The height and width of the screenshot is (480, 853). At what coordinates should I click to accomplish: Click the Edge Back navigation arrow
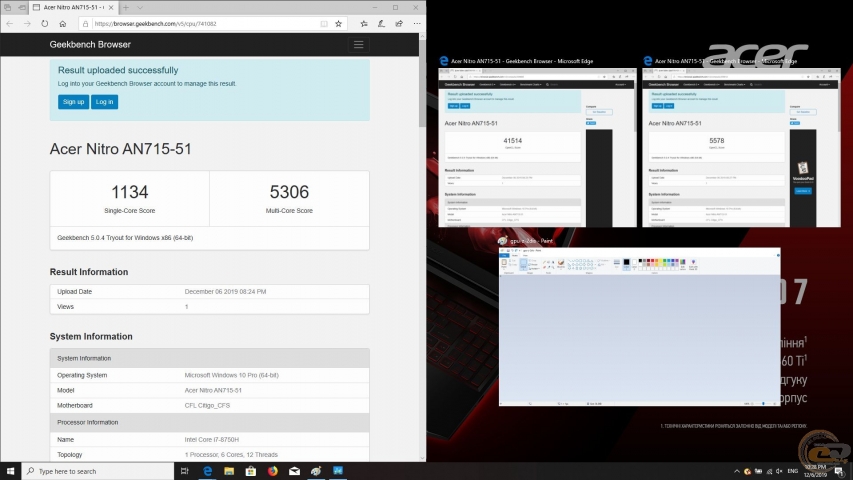pyautogui.click(x=10, y=23)
